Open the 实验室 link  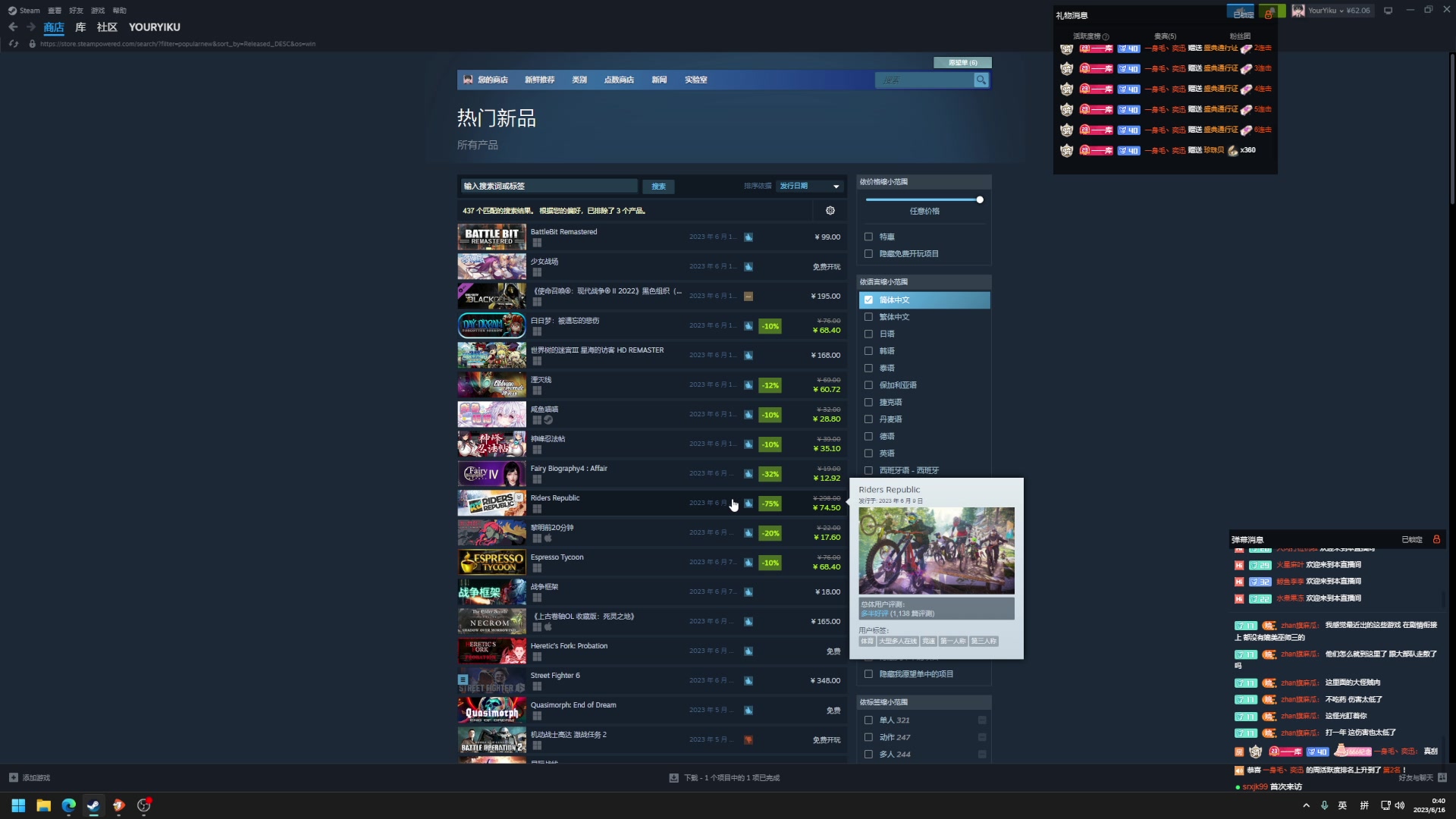pos(696,80)
